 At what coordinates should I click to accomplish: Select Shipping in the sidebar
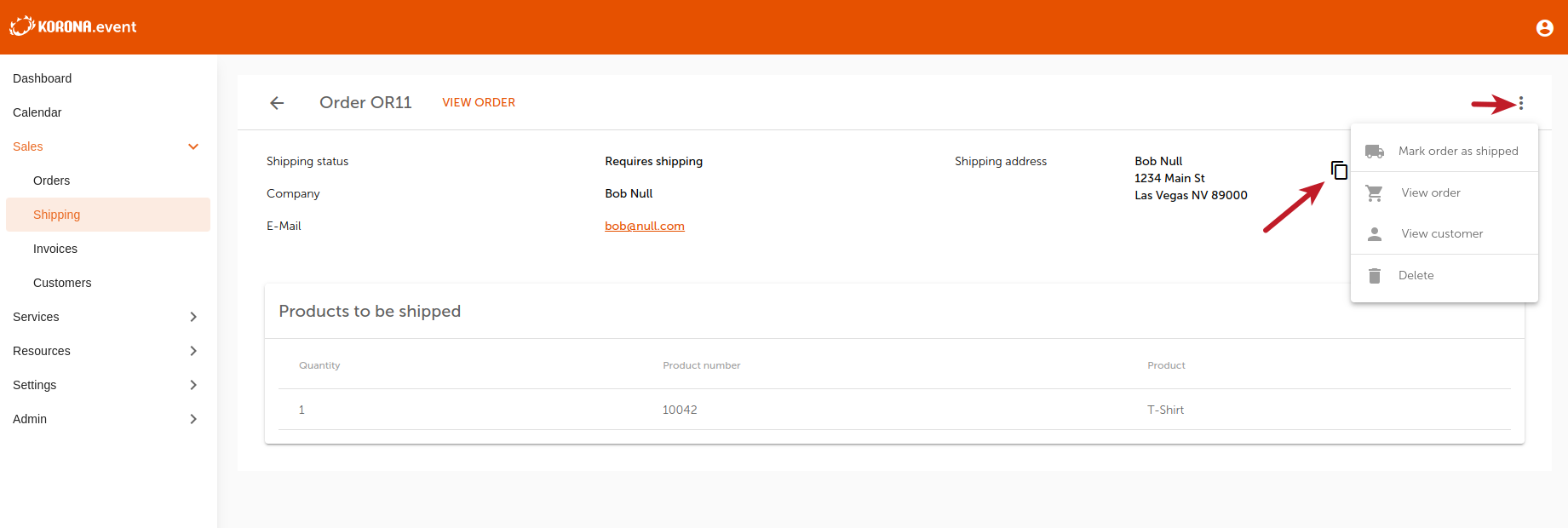tap(108, 215)
